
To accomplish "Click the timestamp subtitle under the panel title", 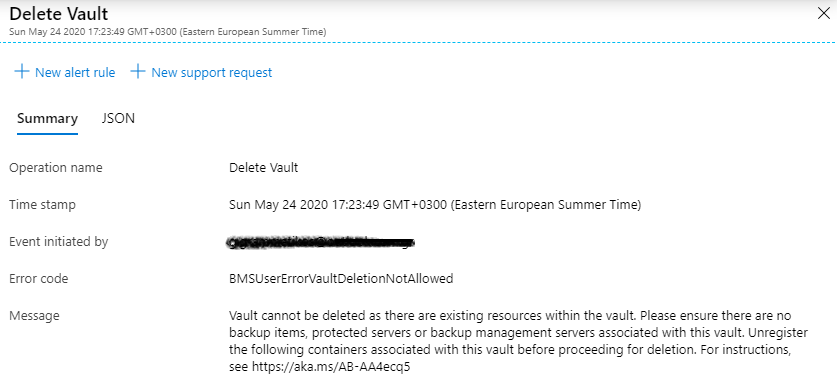I will pos(168,32).
